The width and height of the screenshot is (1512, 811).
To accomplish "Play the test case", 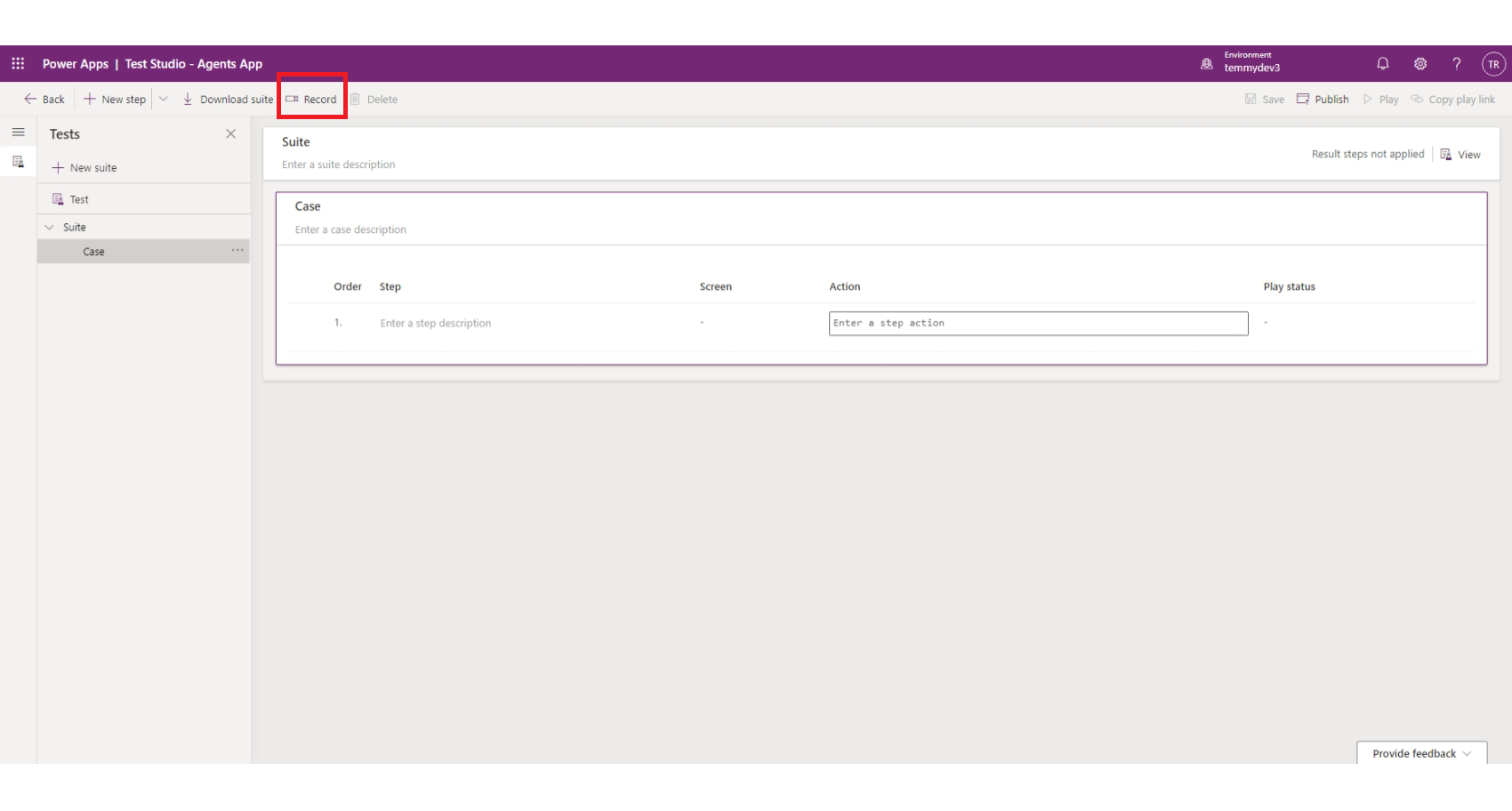I will point(1380,100).
